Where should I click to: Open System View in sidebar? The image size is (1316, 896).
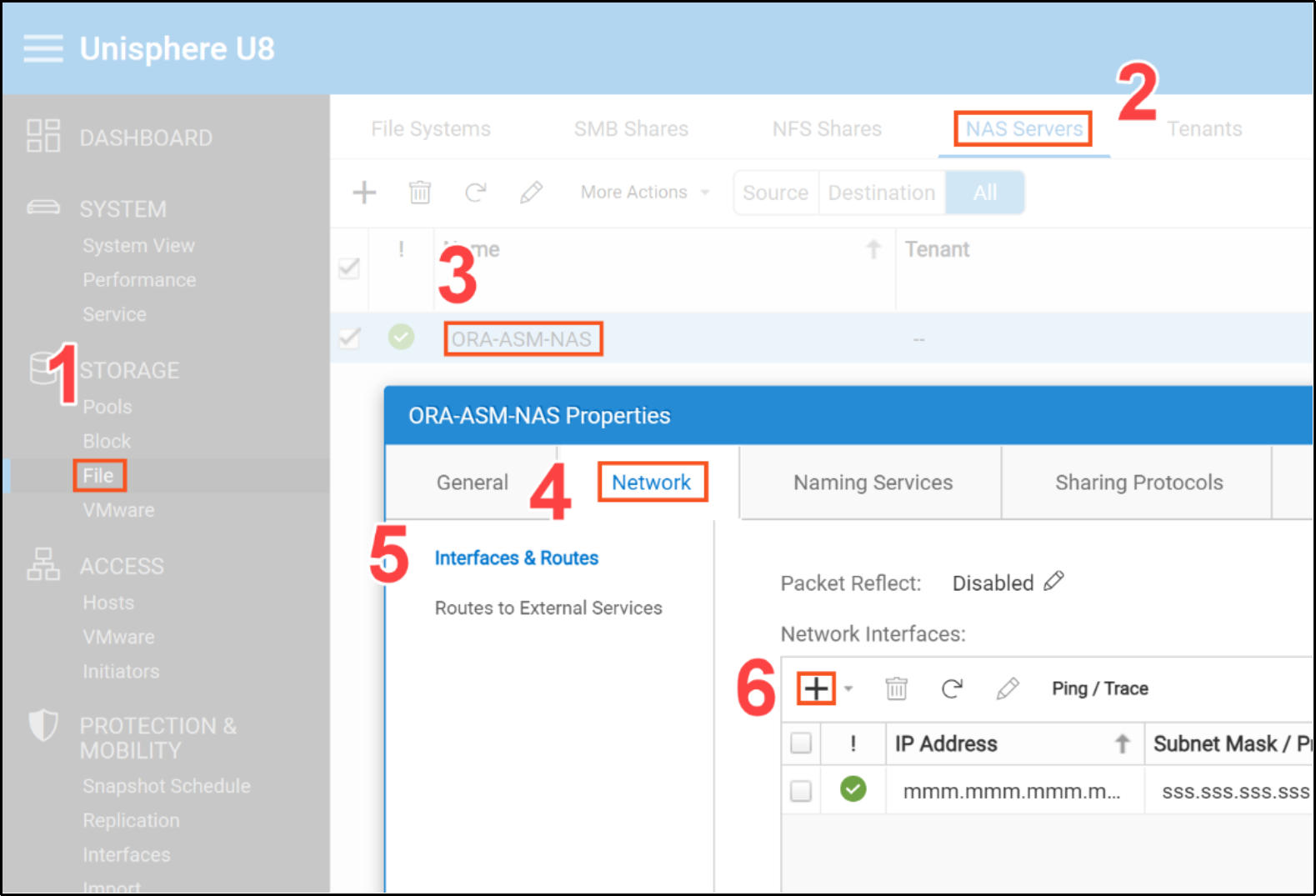tap(138, 246)
